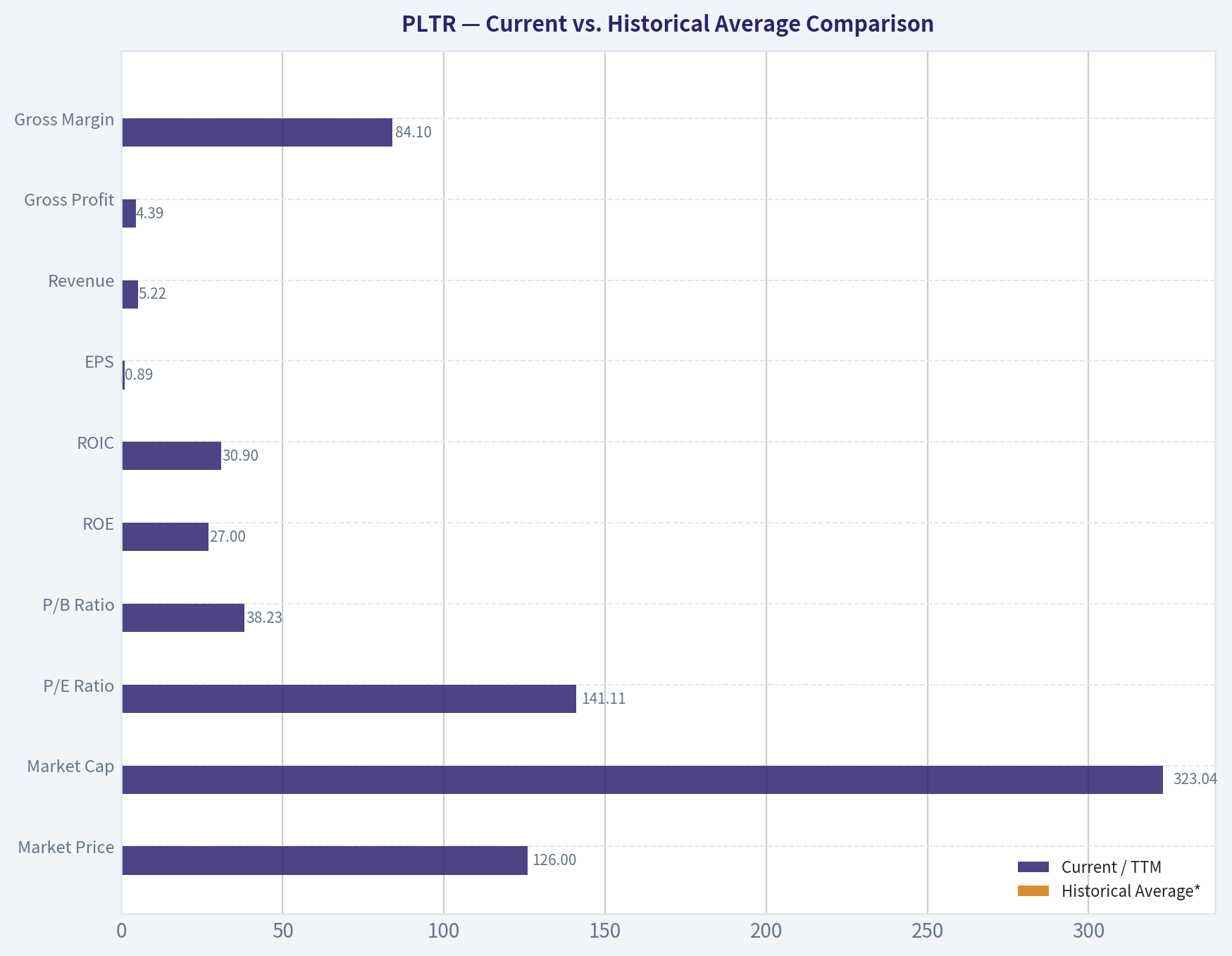Click the ROE bar
This screenshot has width=1232, height=956.
tap(166, 537)
